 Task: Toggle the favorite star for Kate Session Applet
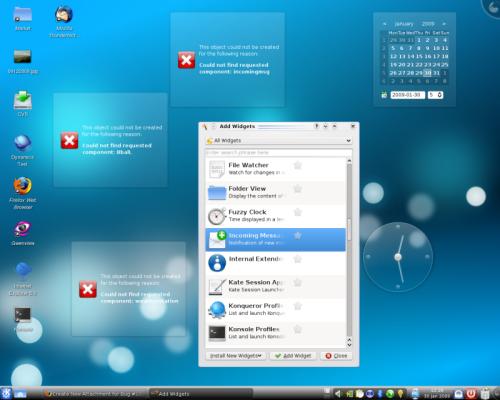[298, 283]
